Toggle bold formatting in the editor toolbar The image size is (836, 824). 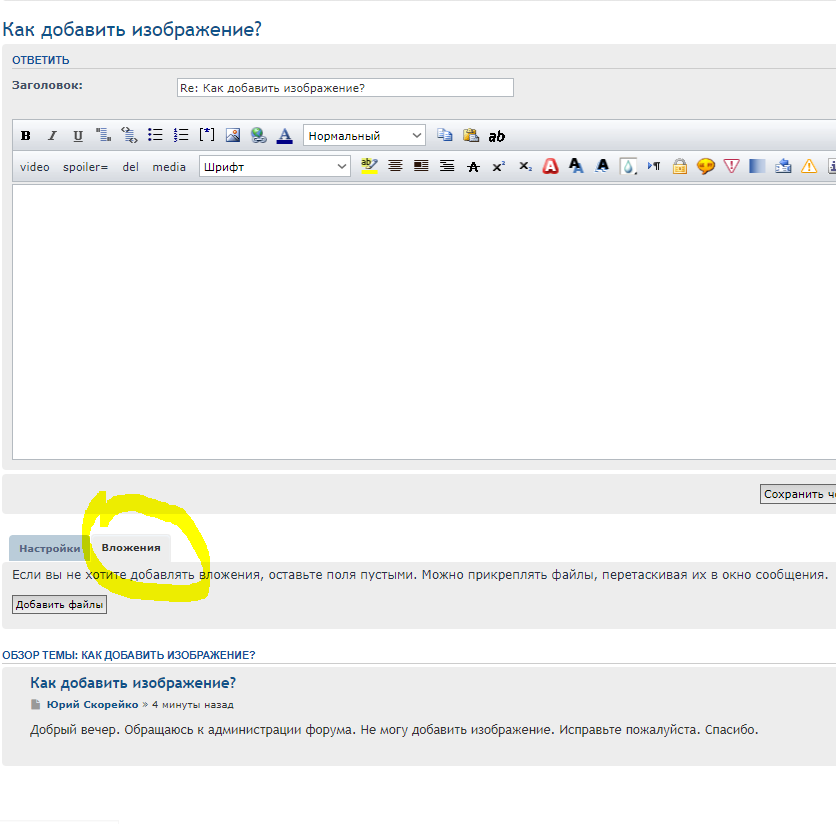(26, 136)
